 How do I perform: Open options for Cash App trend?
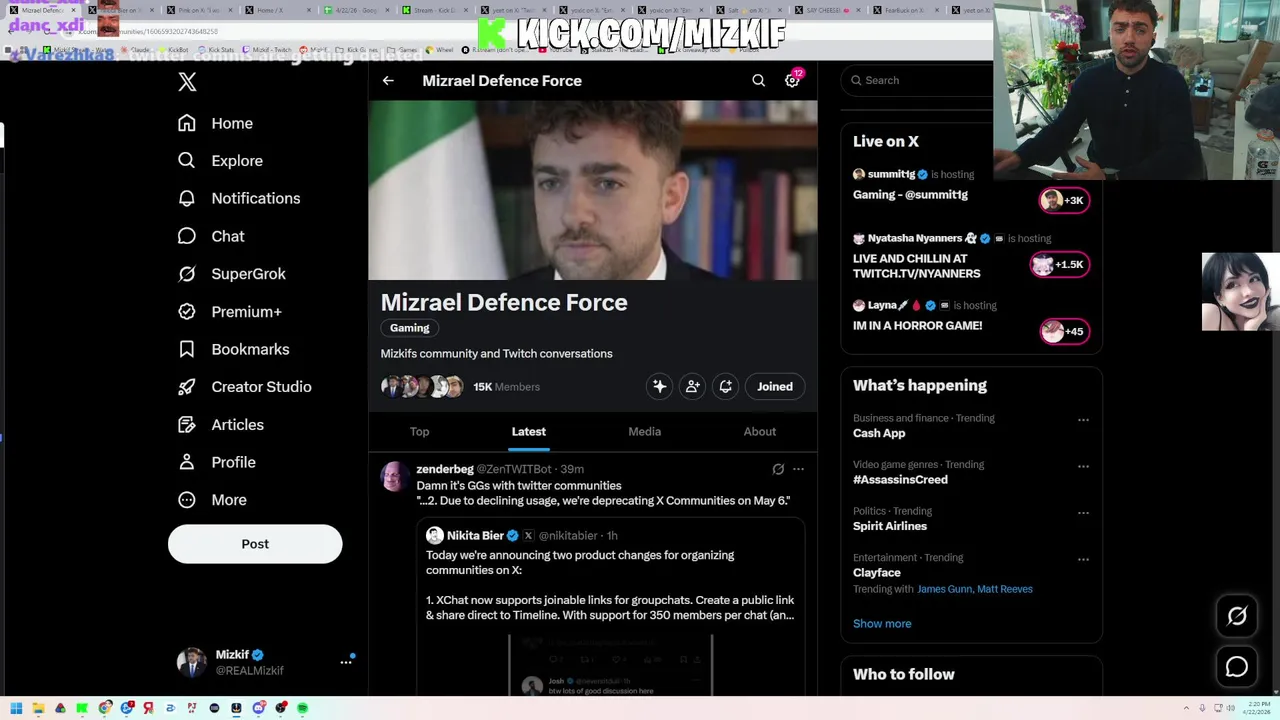tap(1083, 420)
